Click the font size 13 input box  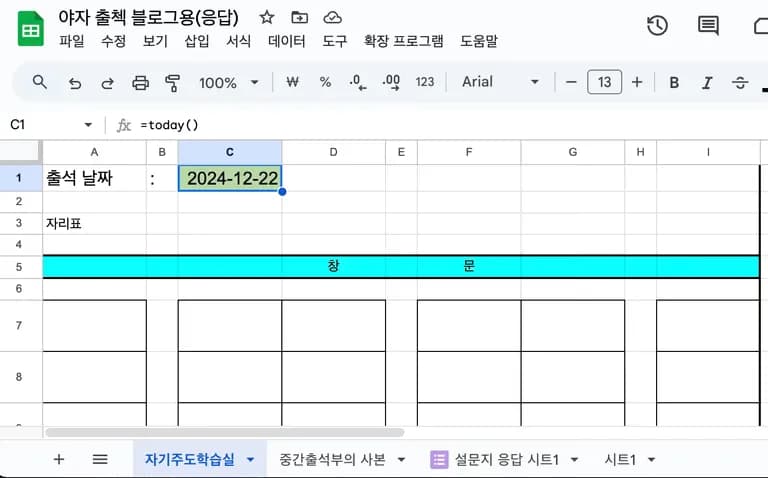pos(604,82)
